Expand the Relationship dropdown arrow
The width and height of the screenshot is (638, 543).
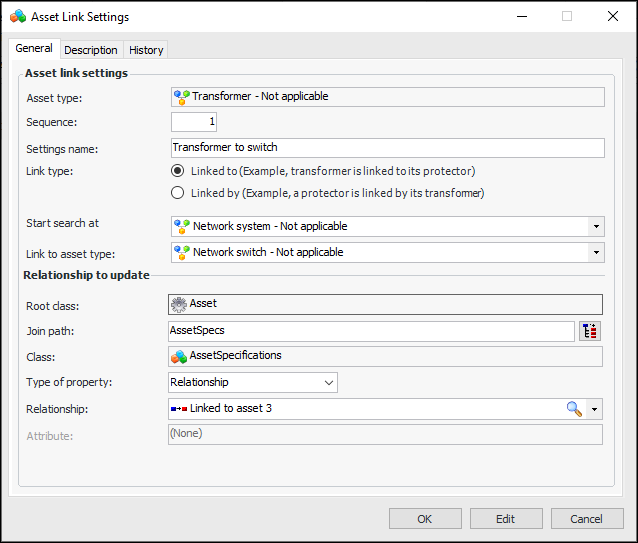pos(596,408)
